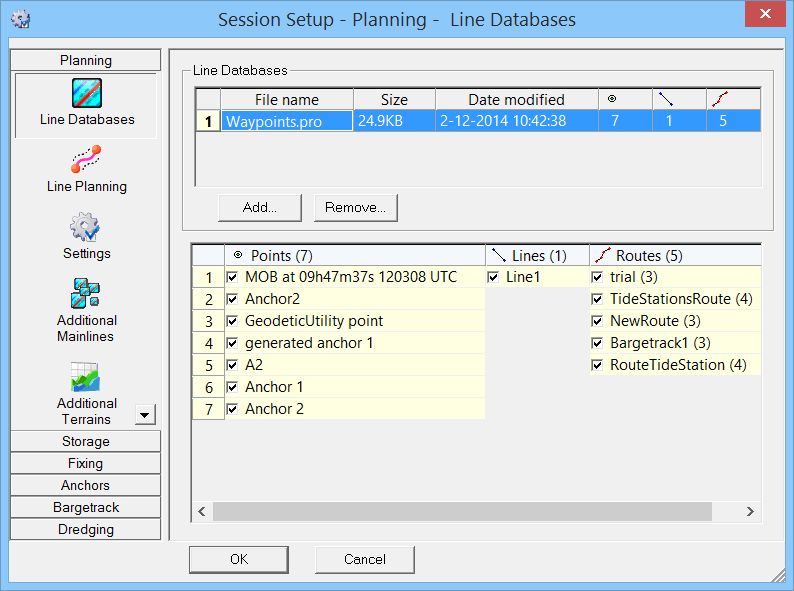Click the horizontal scrollbar right arrow
This screenshot has width=794, height=591.
tap(750, 511)
